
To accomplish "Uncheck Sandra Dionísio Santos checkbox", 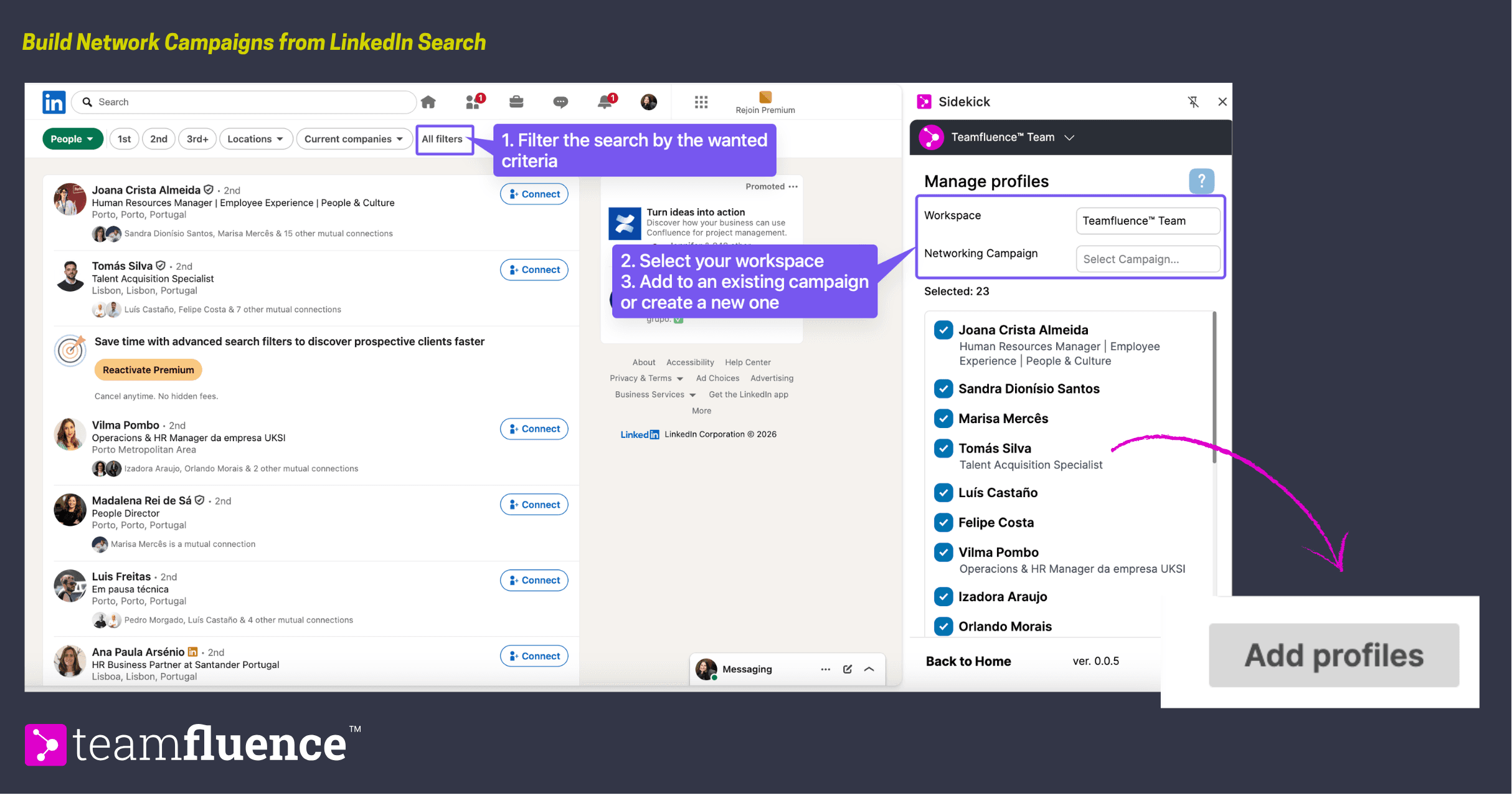I will (x=943, y=389).
